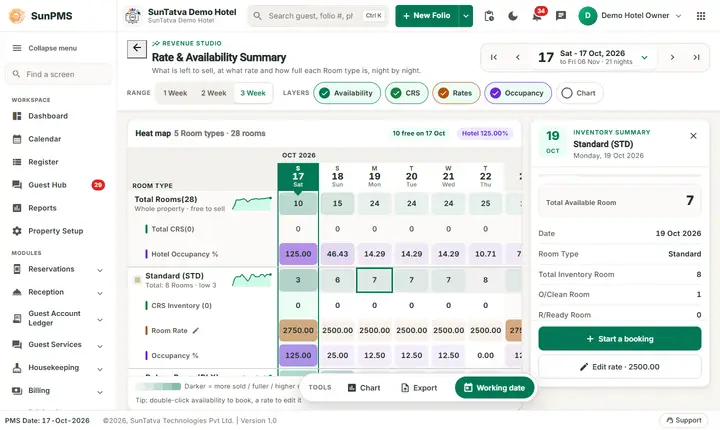Select Sun 18 column header
Viewport: 720px width, 430px height.
pos(338,176)
